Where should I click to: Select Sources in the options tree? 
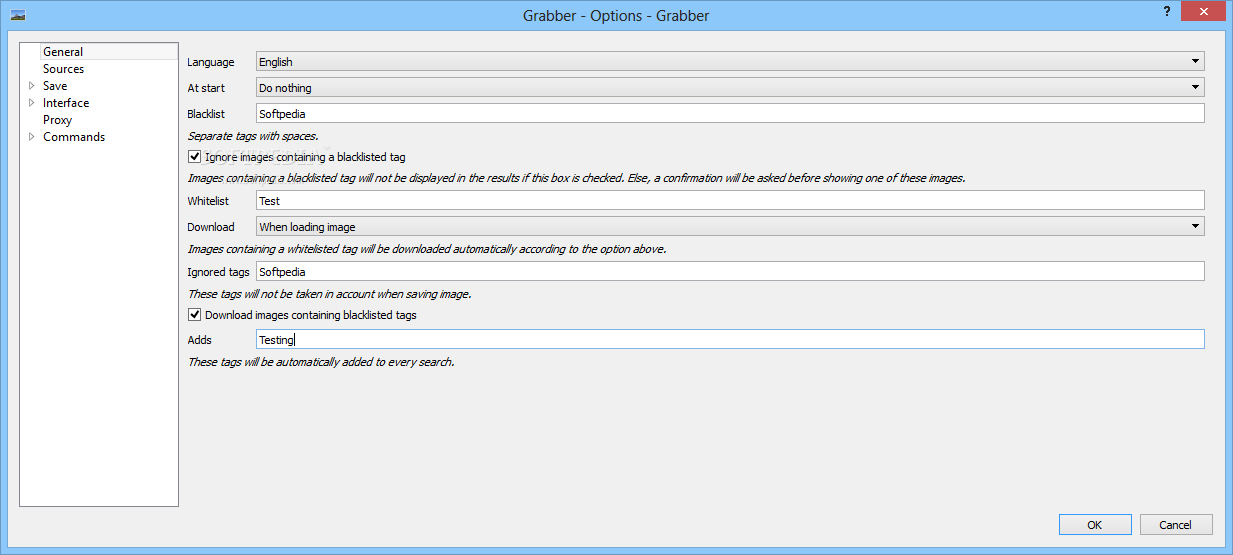click(63, 69)
